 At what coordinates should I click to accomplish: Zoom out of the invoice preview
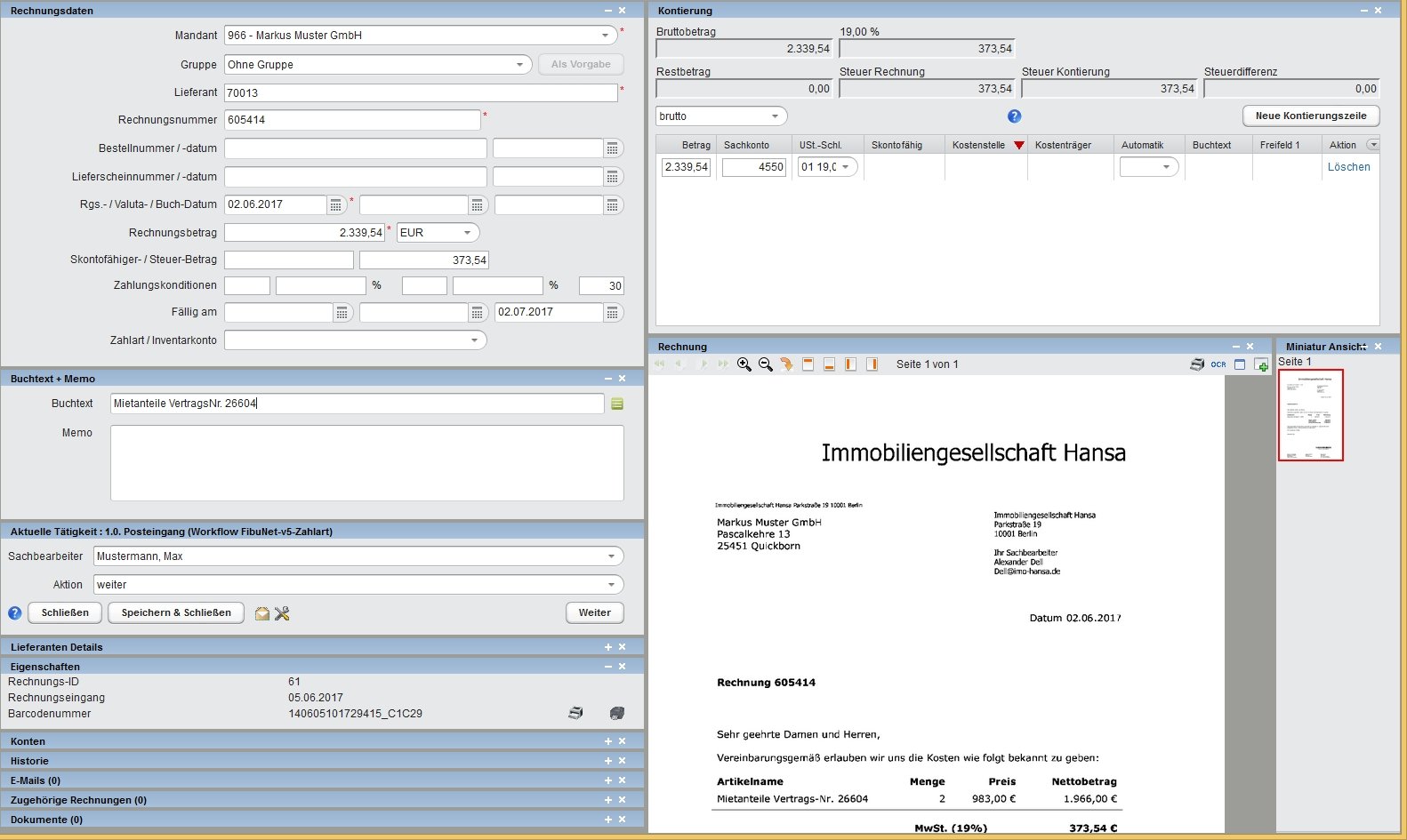766,364
